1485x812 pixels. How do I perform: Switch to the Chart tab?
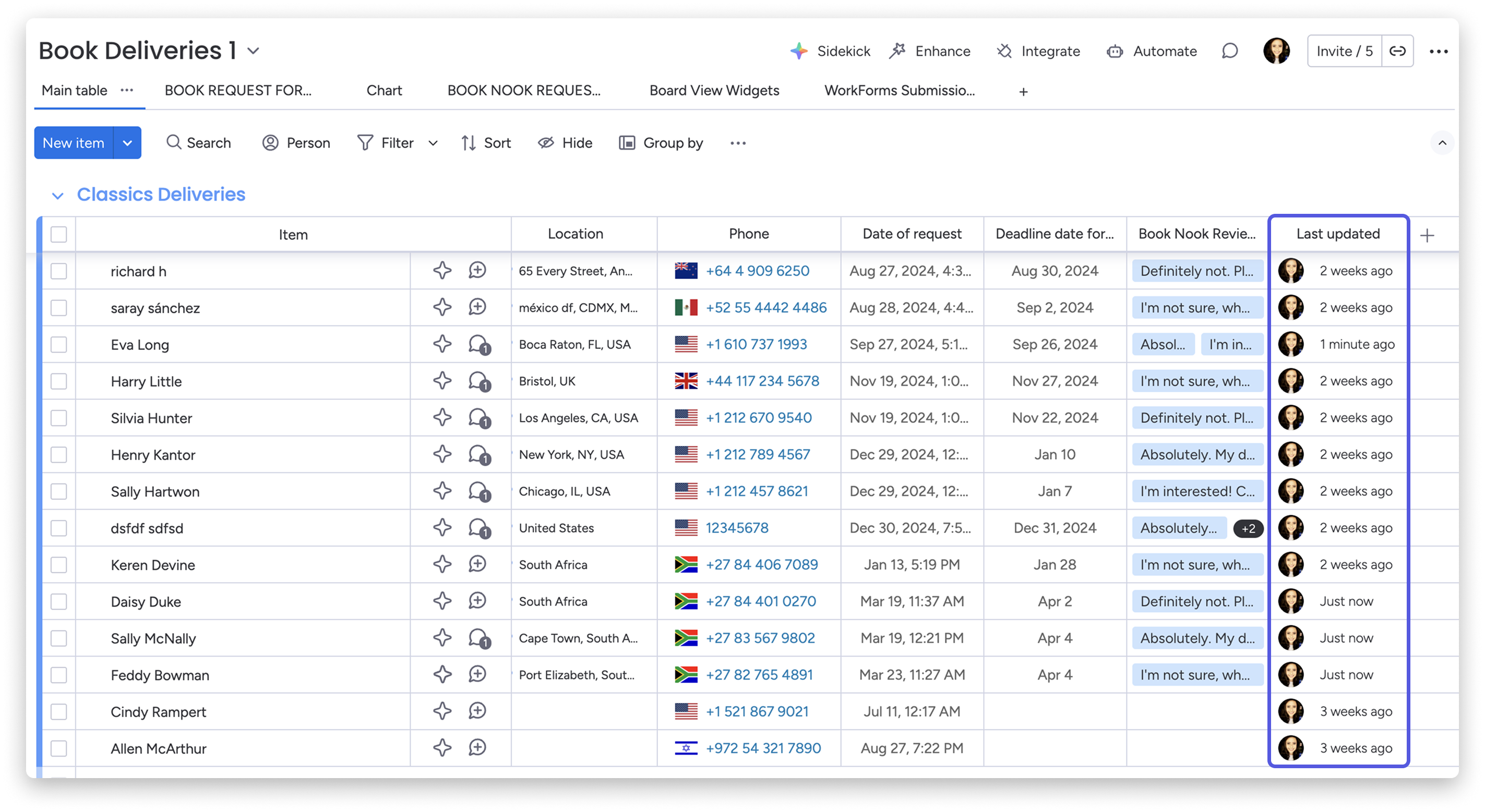(384, 90)
